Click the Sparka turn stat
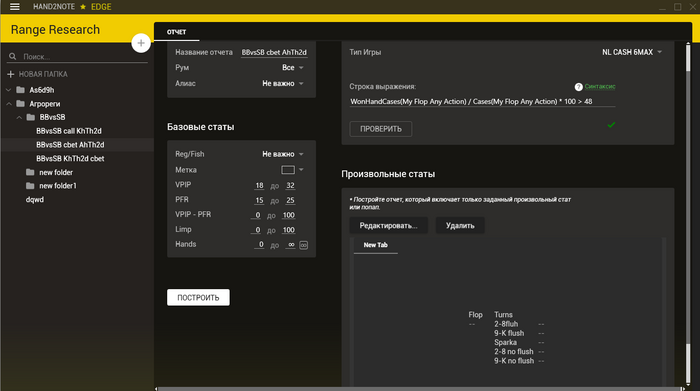700x391 pixels. pos(505,342)
